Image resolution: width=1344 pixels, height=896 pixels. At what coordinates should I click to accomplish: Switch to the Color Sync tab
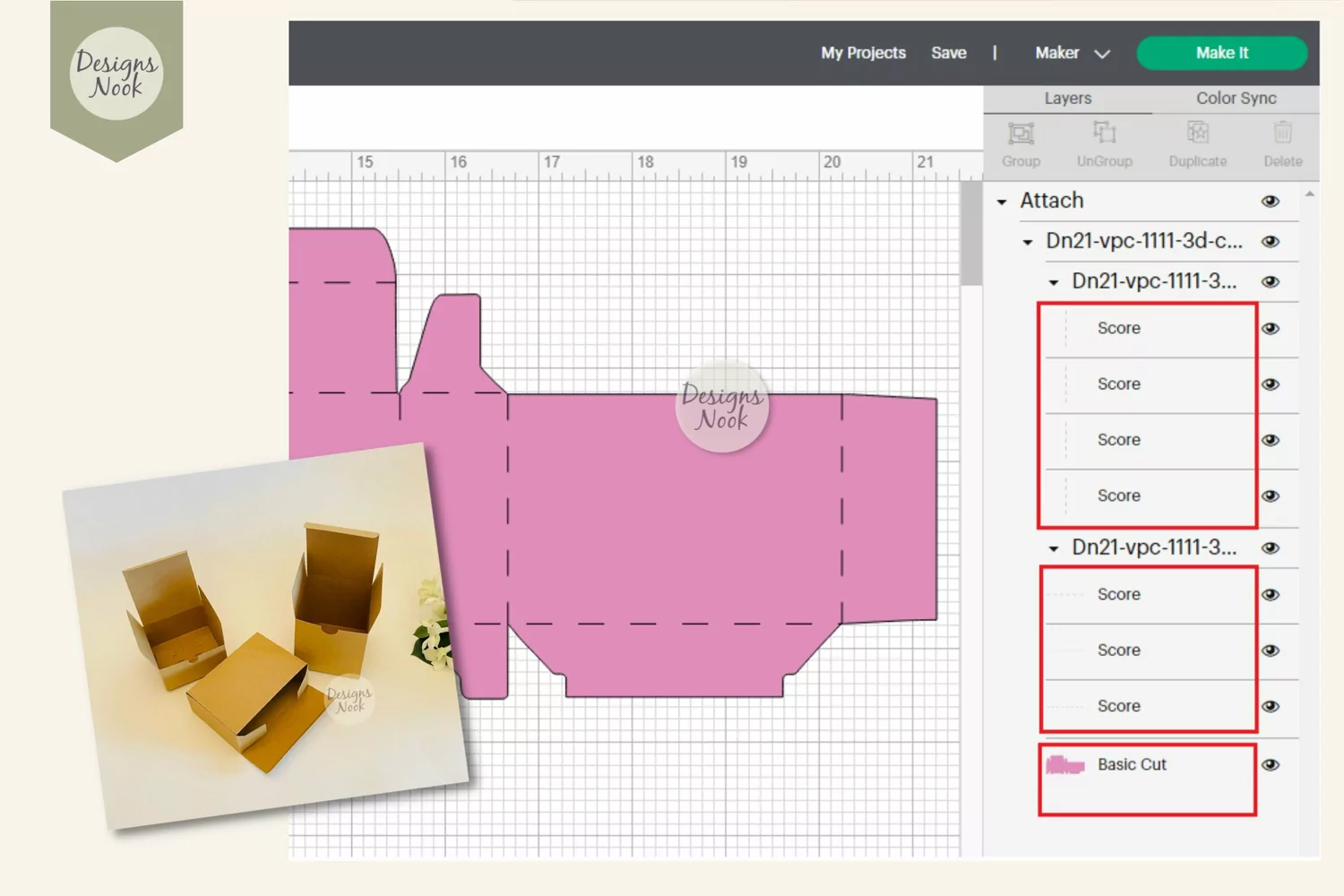click(x=1236, y=99)
